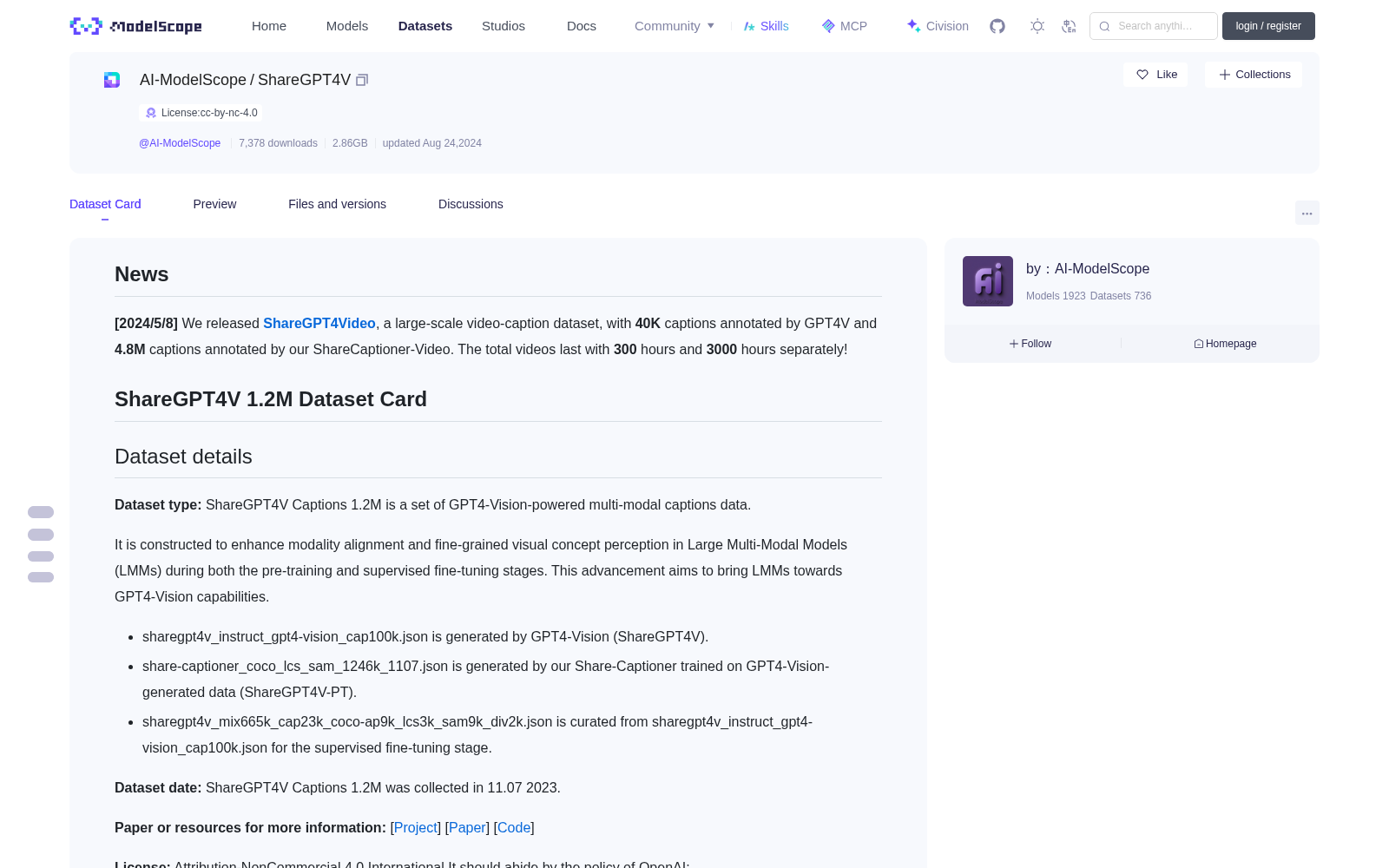Click the Civision star icon
This screenshot has width=1389, height=868.
(x=913, y=26)
